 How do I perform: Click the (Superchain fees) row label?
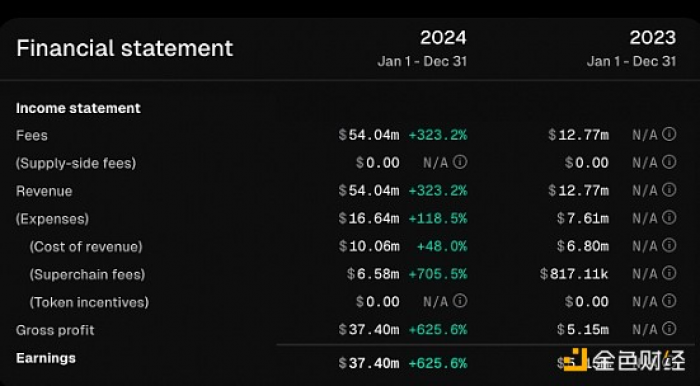[x=88, y=274]
